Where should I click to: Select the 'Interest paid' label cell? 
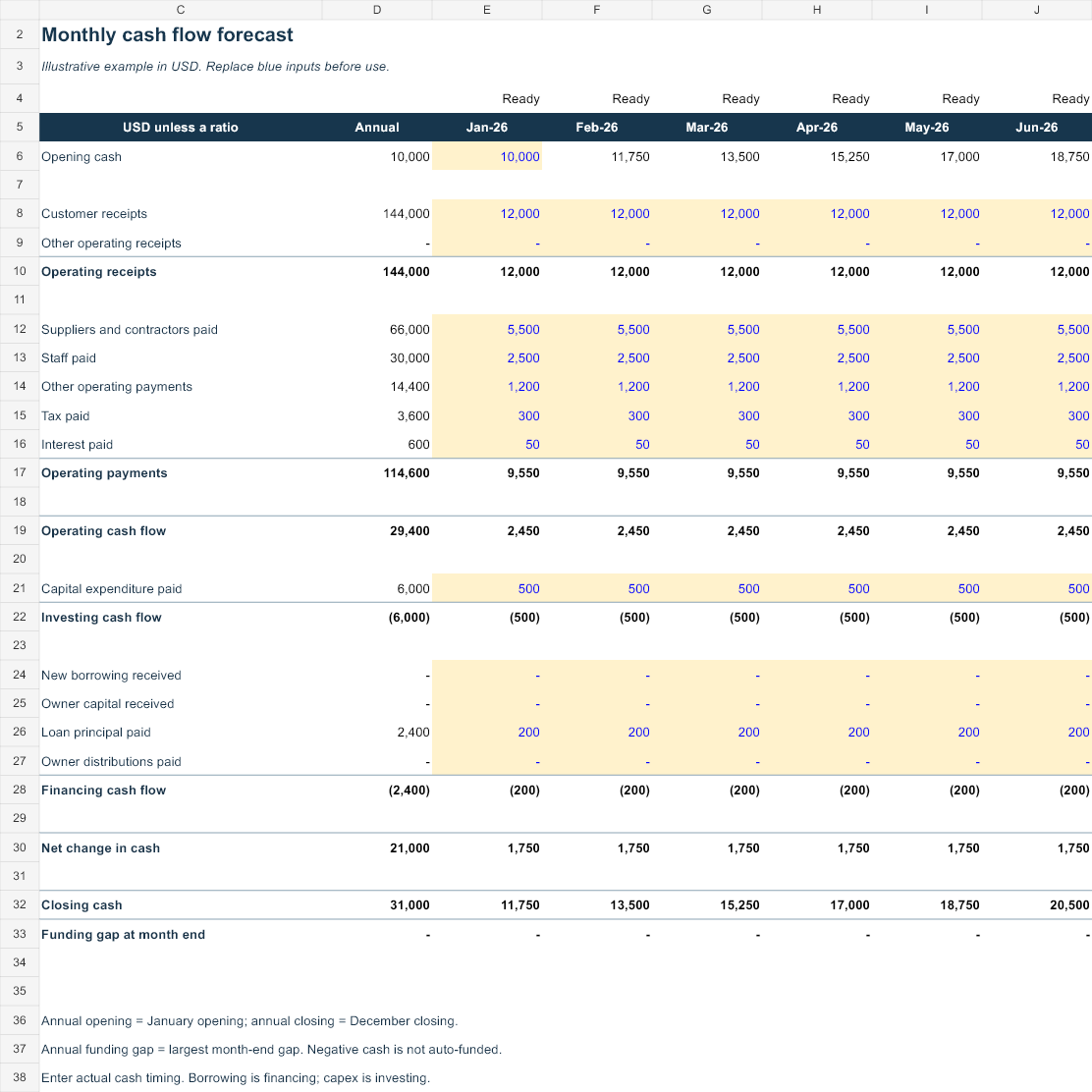(x=181, y=444)
